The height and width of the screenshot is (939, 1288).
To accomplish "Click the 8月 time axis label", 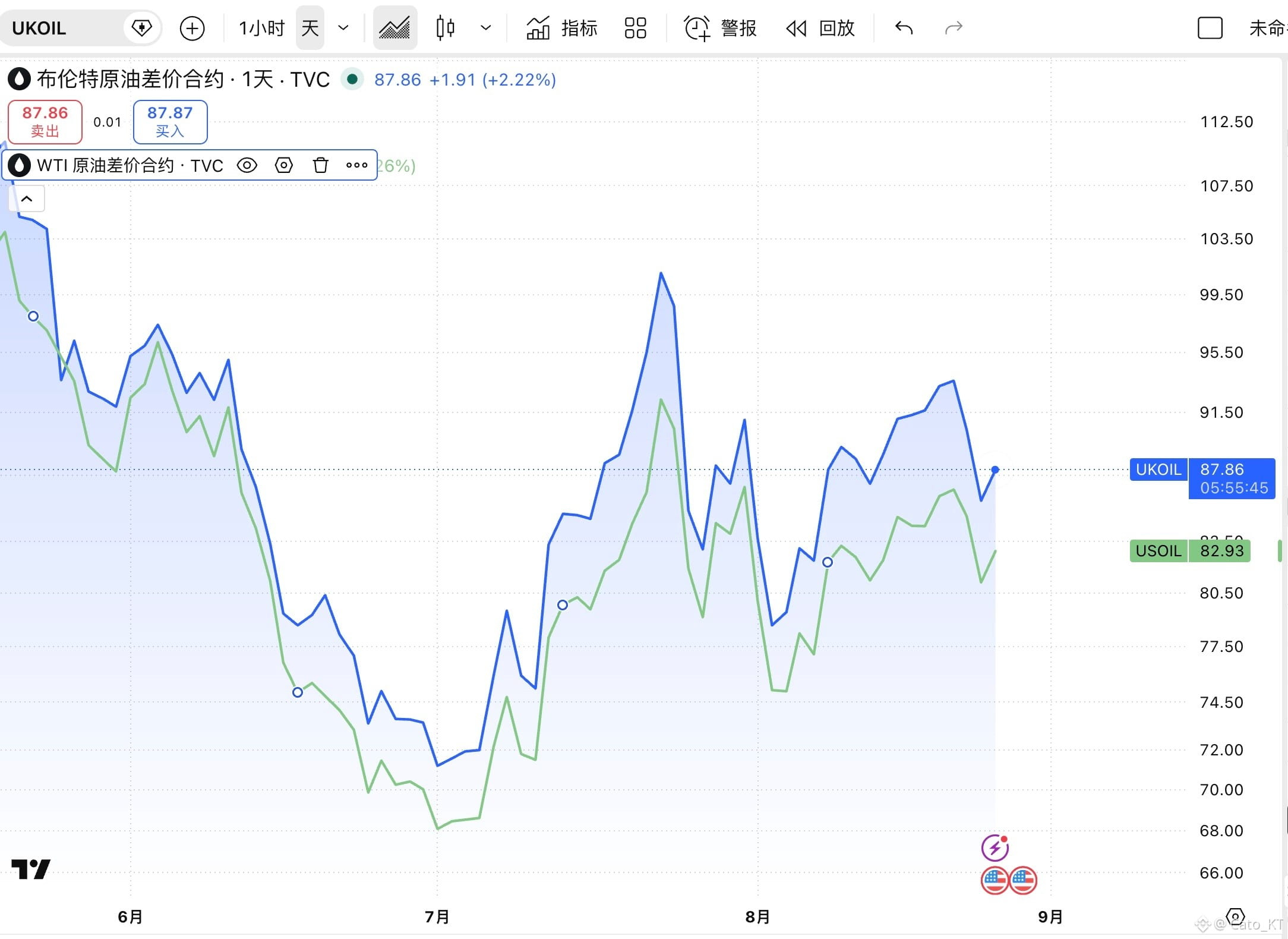I will pyautogui.click(x=757, y=917).
